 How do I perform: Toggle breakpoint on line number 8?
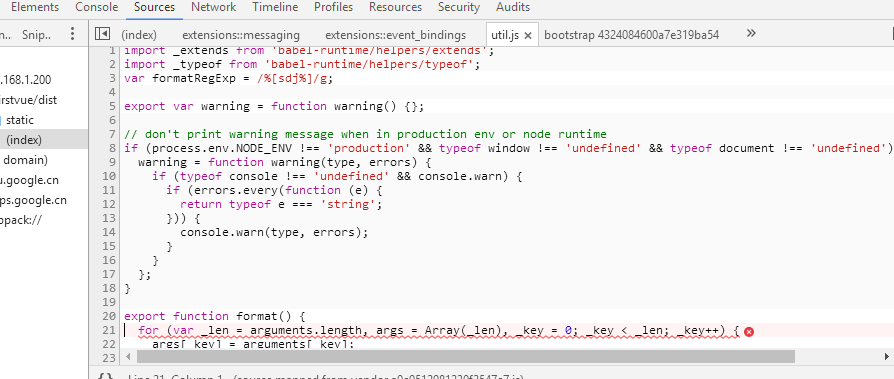coord(112,148)
